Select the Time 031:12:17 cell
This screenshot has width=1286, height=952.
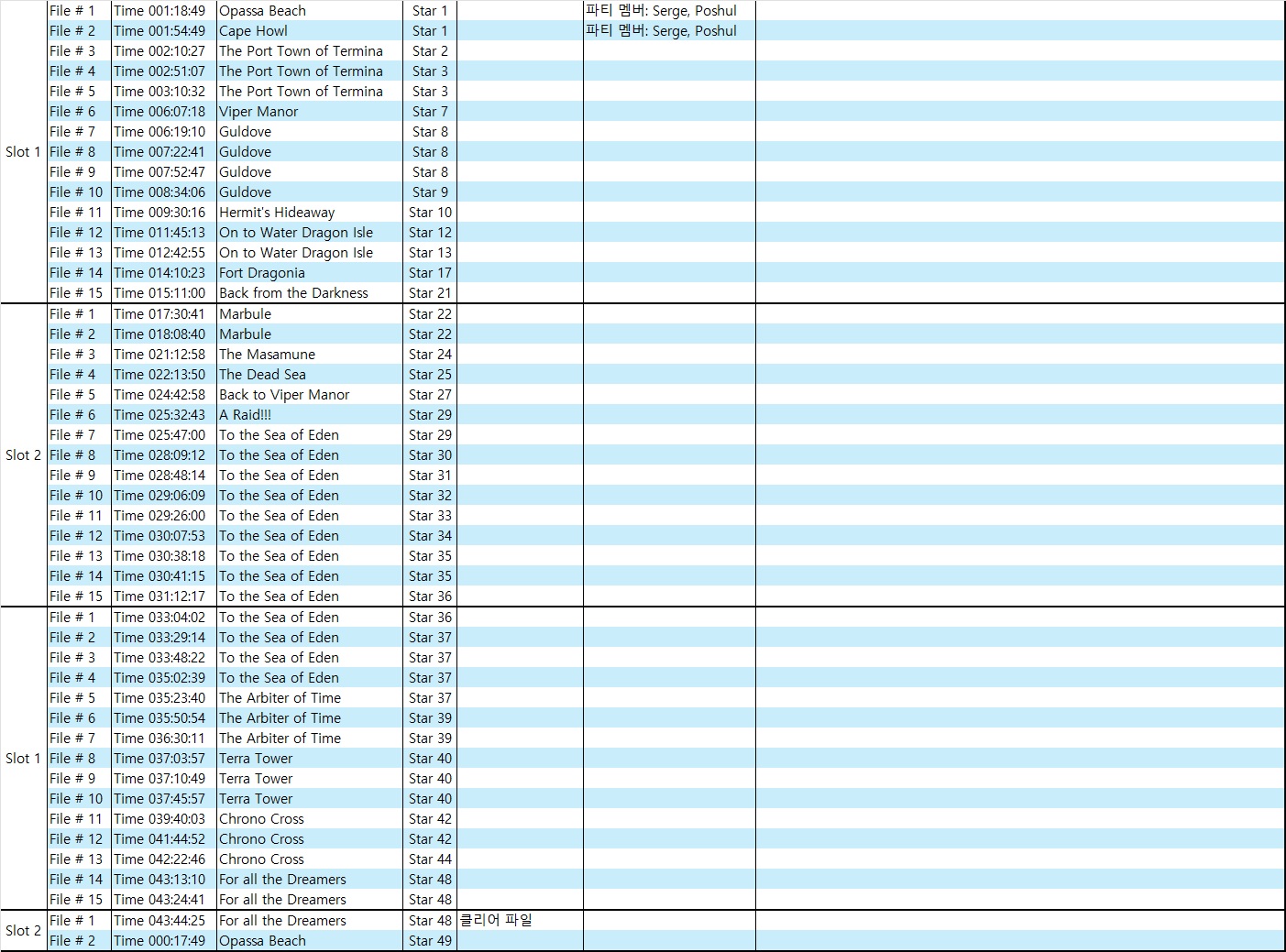(164, 596)
